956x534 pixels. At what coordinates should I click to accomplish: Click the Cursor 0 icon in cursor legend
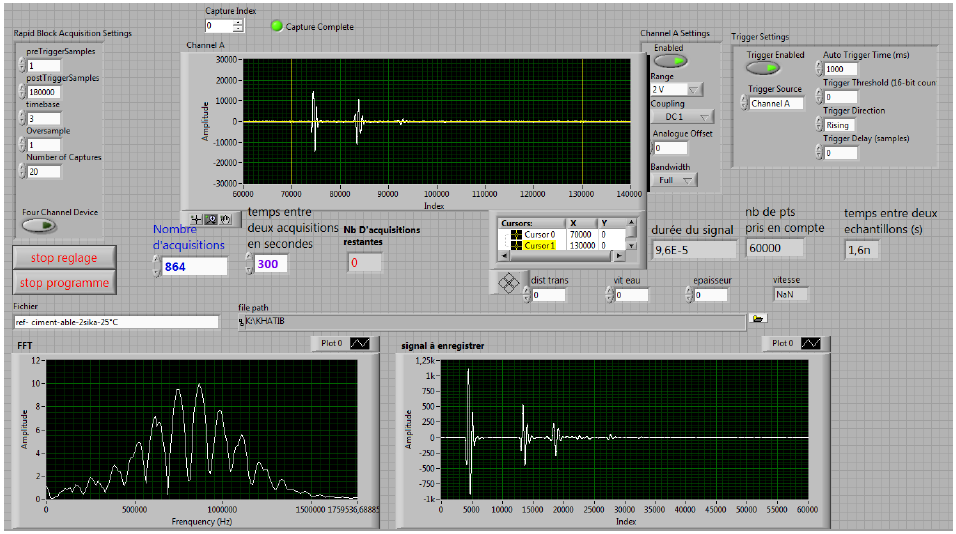tap(516, 234)
